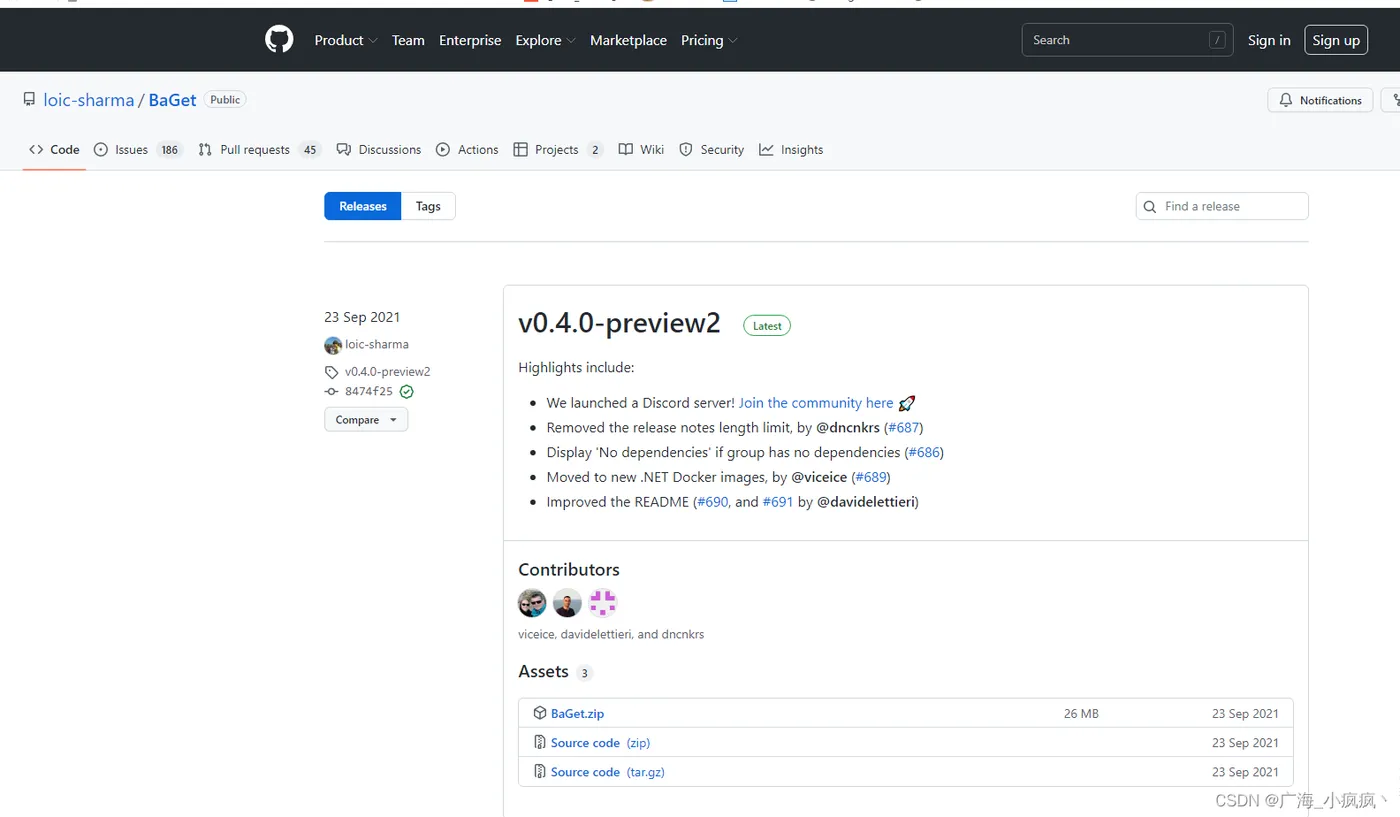Screen dimensions: 1400x817
Task: Open the Team page
Action: coord(408,40)
